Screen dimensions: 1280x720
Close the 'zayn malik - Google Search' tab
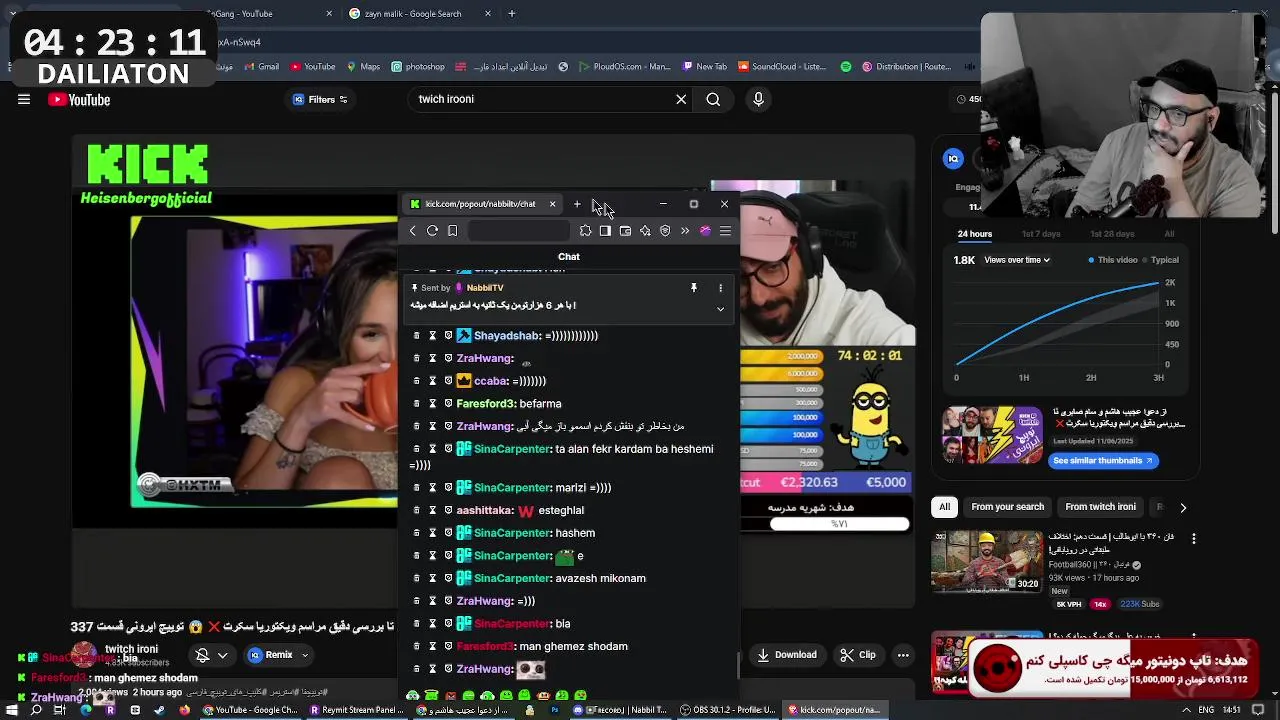pyautogui.click(x=488, y=14)
